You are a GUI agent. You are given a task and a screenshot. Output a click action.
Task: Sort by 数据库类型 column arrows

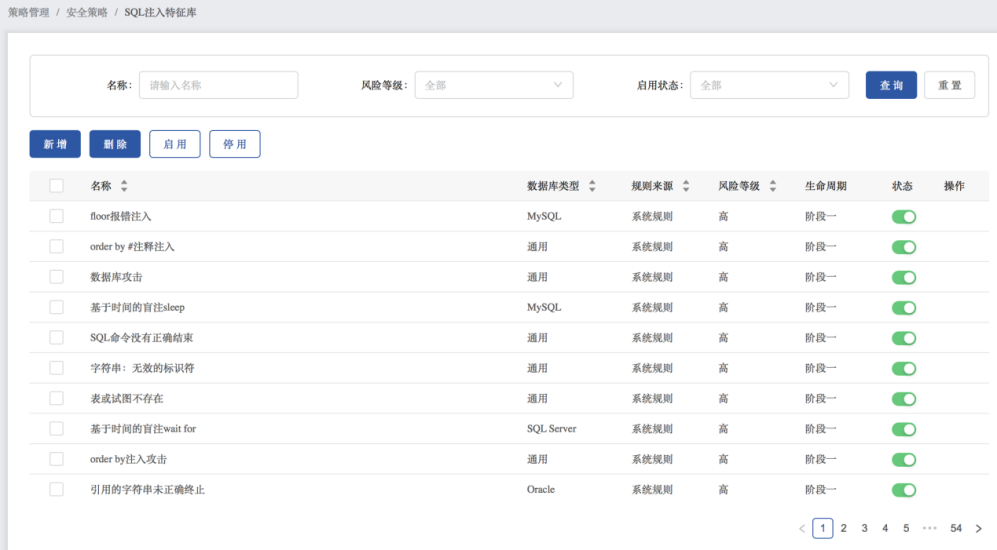click(592, 186)
